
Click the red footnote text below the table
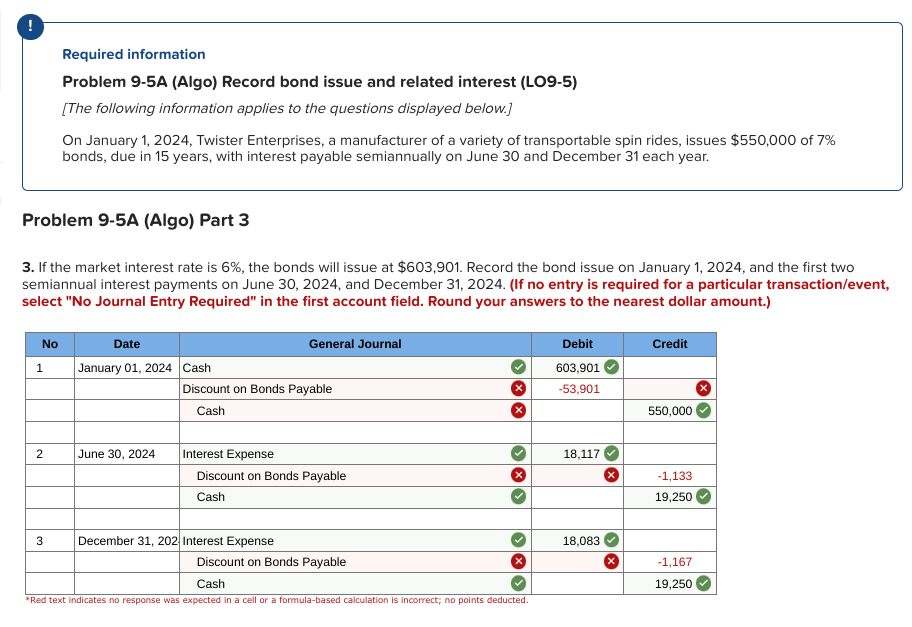tap(277, 600)
